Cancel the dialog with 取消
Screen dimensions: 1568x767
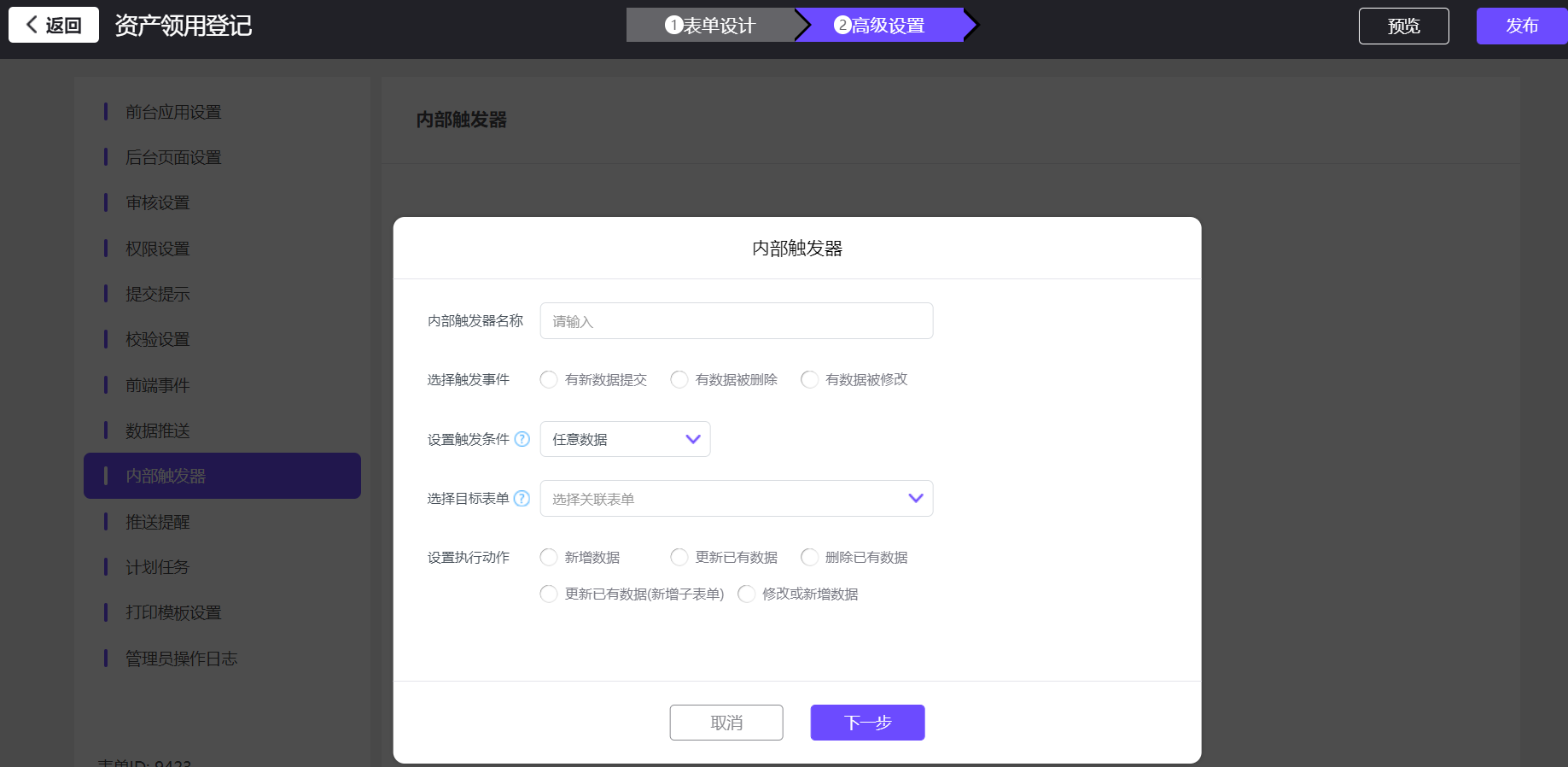(x=726, y=723)
